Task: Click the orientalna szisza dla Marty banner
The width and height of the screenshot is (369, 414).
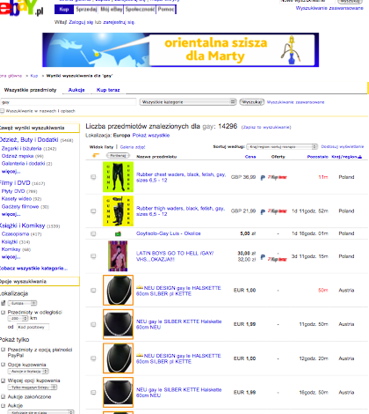Action: pos(180,50)
